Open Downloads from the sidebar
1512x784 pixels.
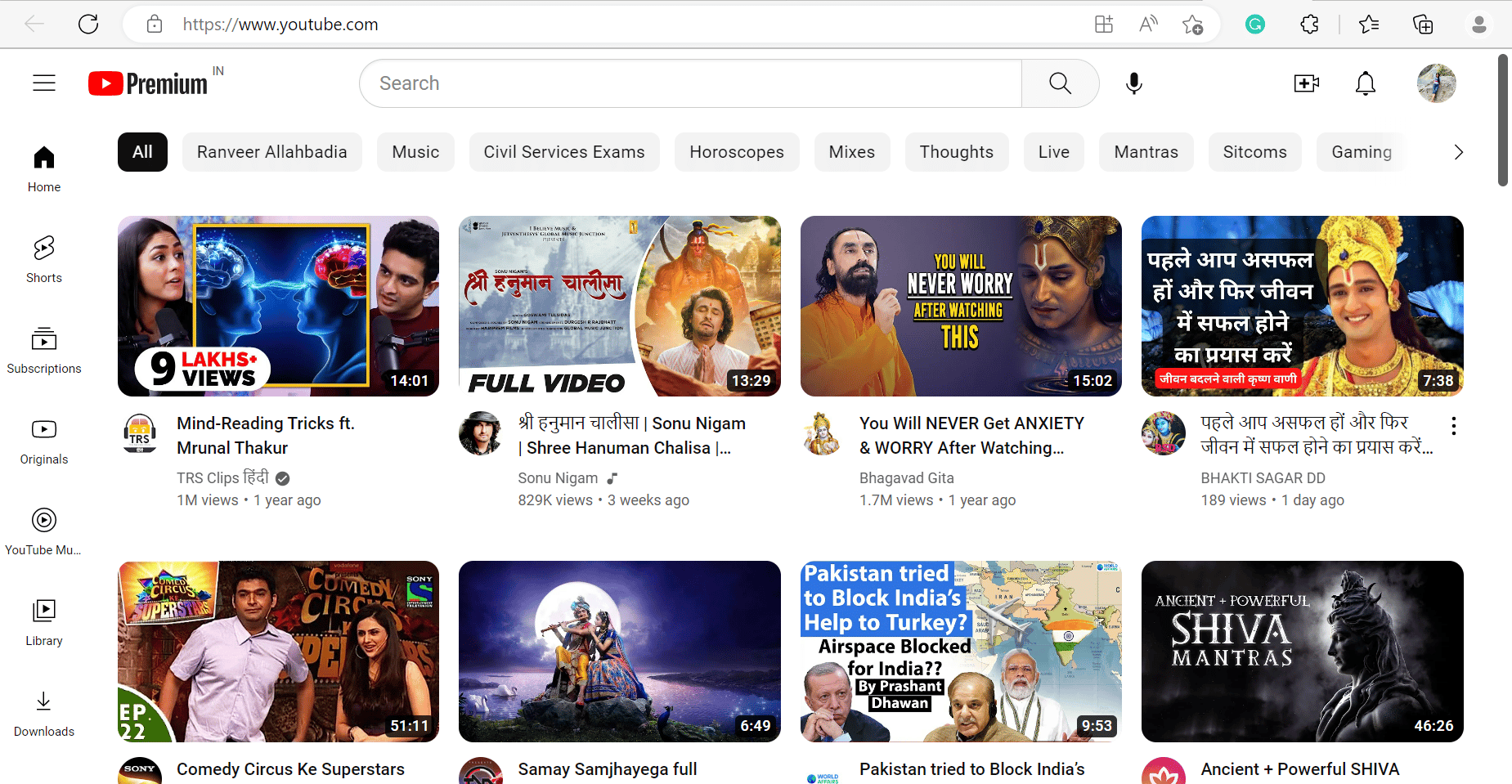coord(43,711)
